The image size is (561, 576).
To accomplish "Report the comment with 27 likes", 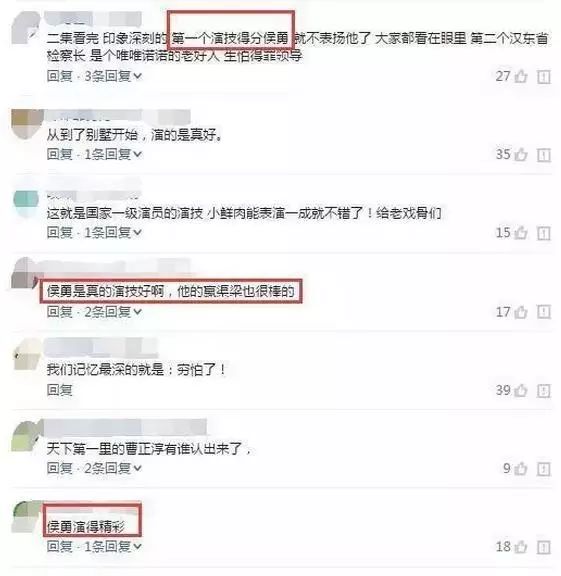I will pyautogui.click(x=544, y=77).
